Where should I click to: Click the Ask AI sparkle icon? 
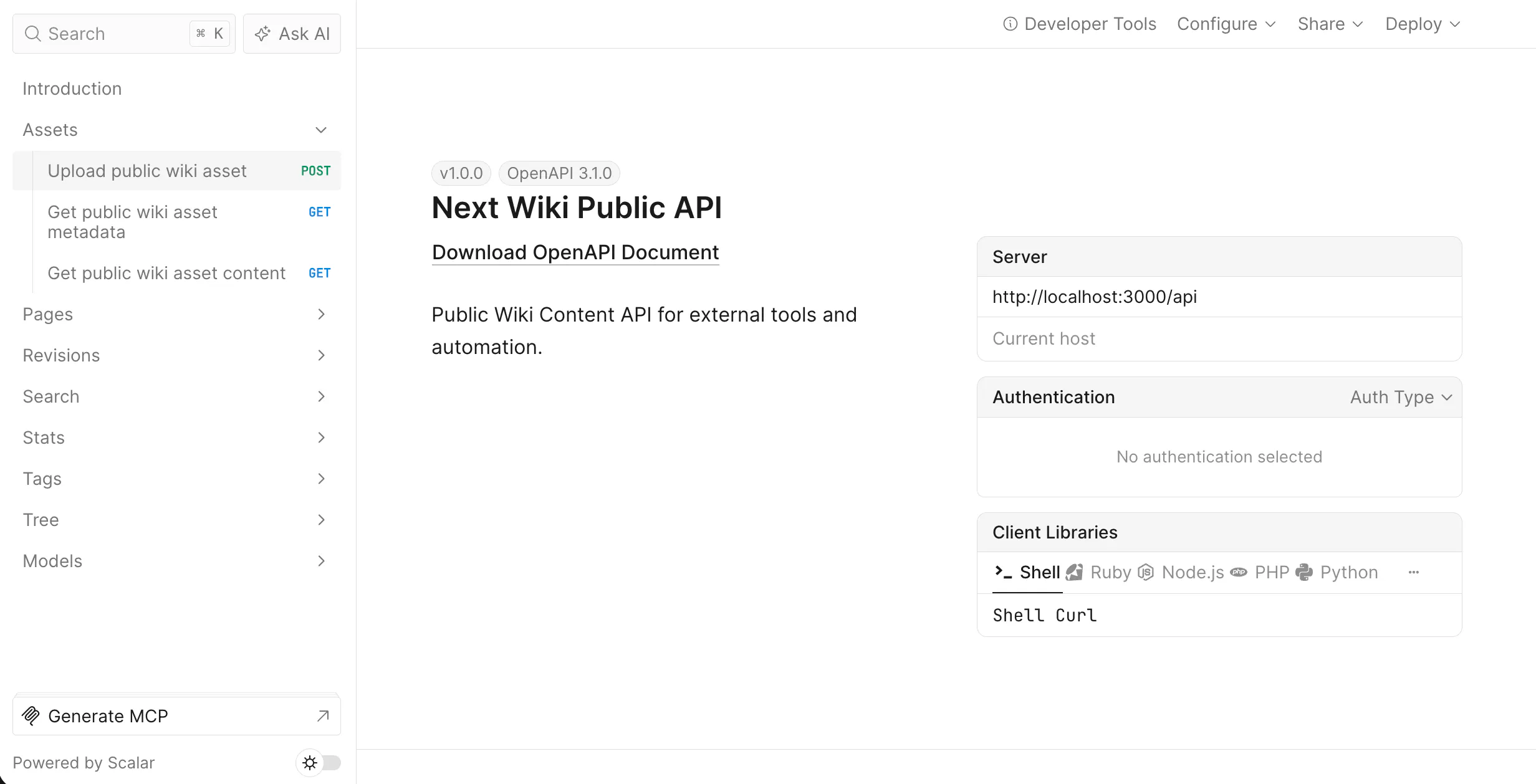[x=262, y=34]
